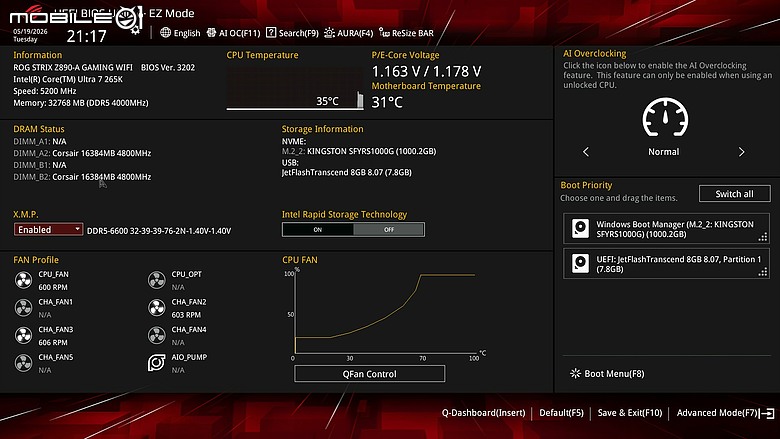Open the X.M.P. Enabled dropdown
Viewport: 780px width, 439px height.
(x=48, y=230)
